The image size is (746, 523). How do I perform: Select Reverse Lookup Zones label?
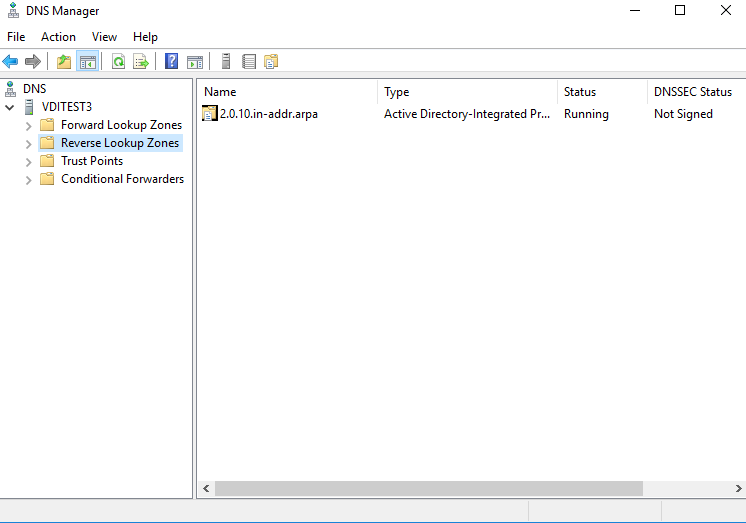120,143
